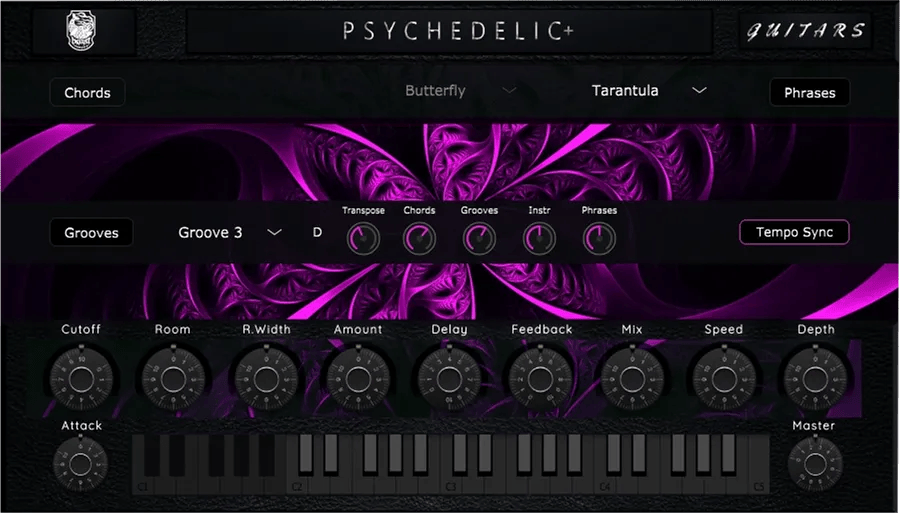This screenshot has height=513, width=900.
Task: Click the Cutoff dial
Action: click(x=81, y=378)
